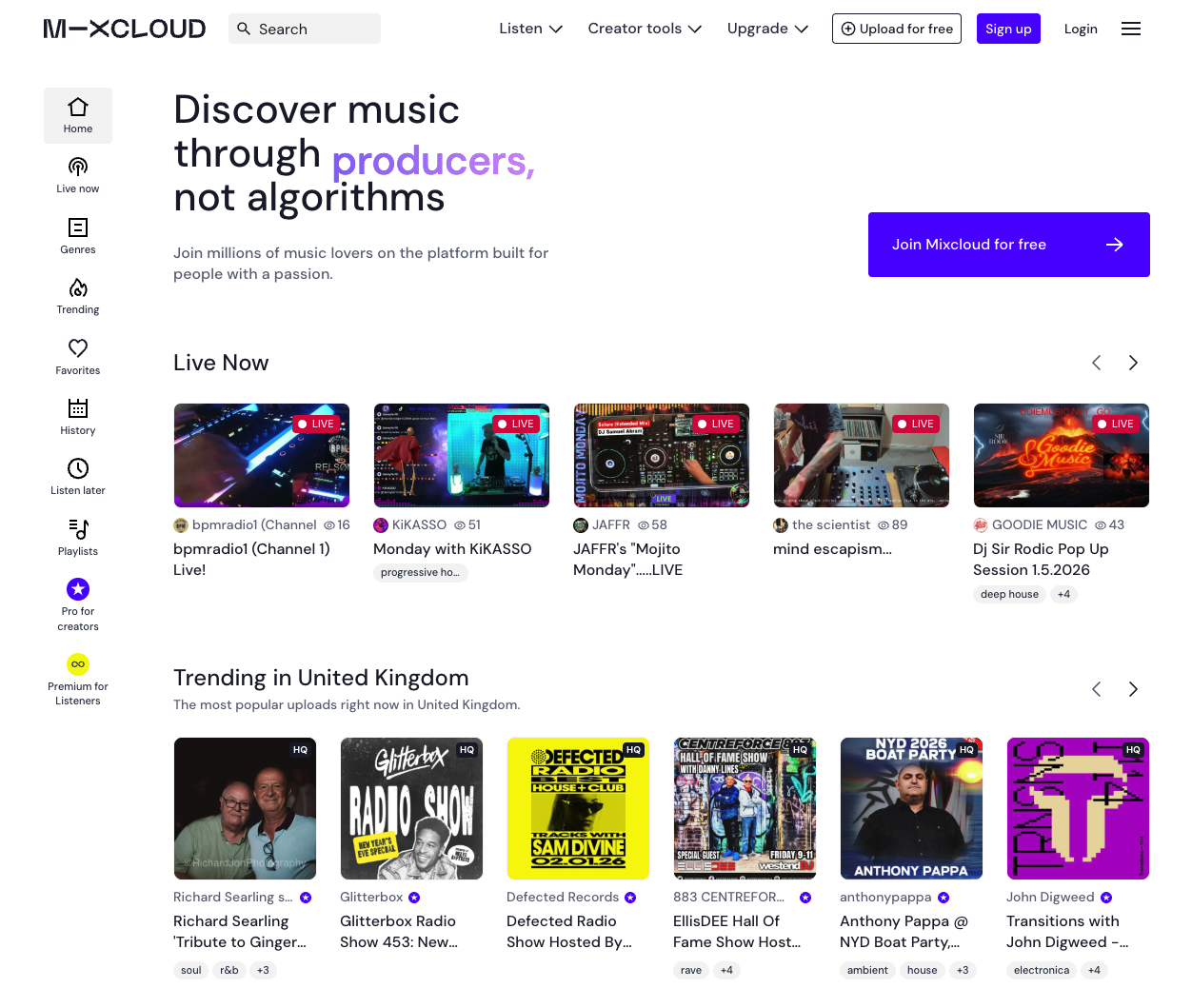Open Playlists in the sidebar
Viewport: 1192px width, 1008px height.
click(x=78, y=529)
